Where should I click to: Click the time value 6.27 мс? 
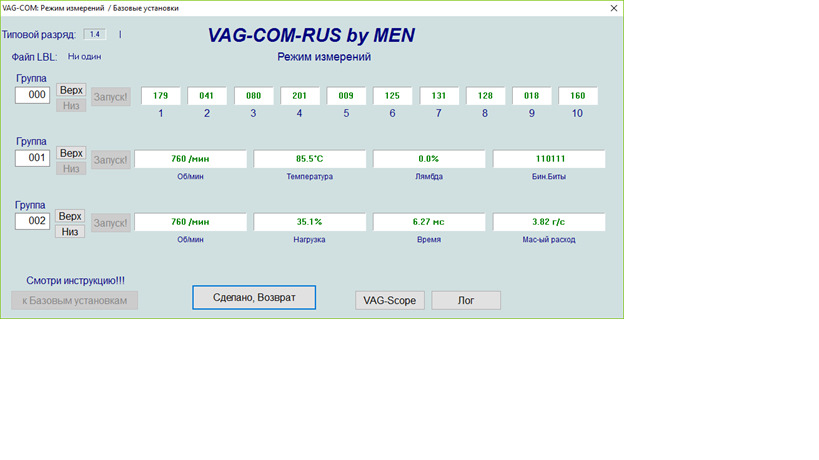429,222
